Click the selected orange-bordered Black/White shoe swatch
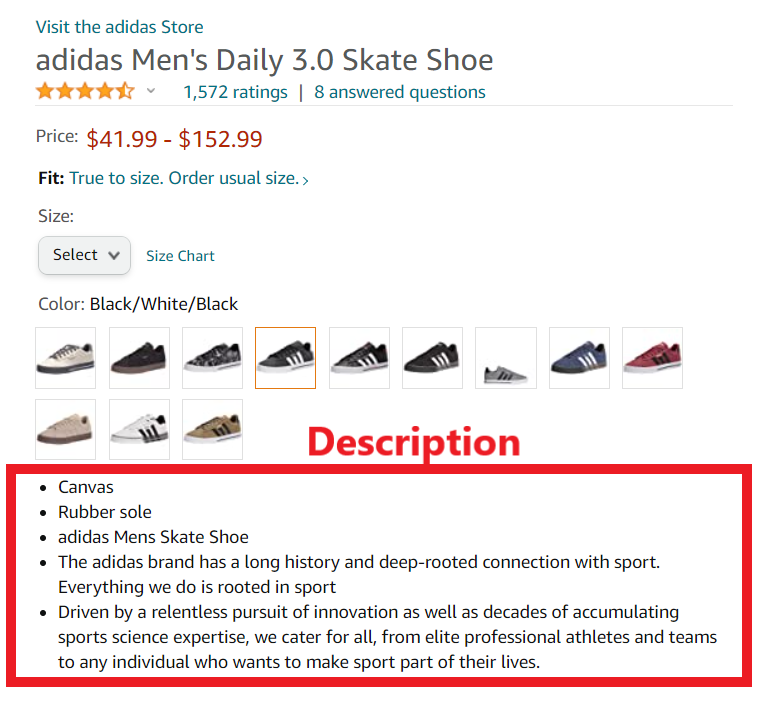The image size is (773, 709). point(285,358)
